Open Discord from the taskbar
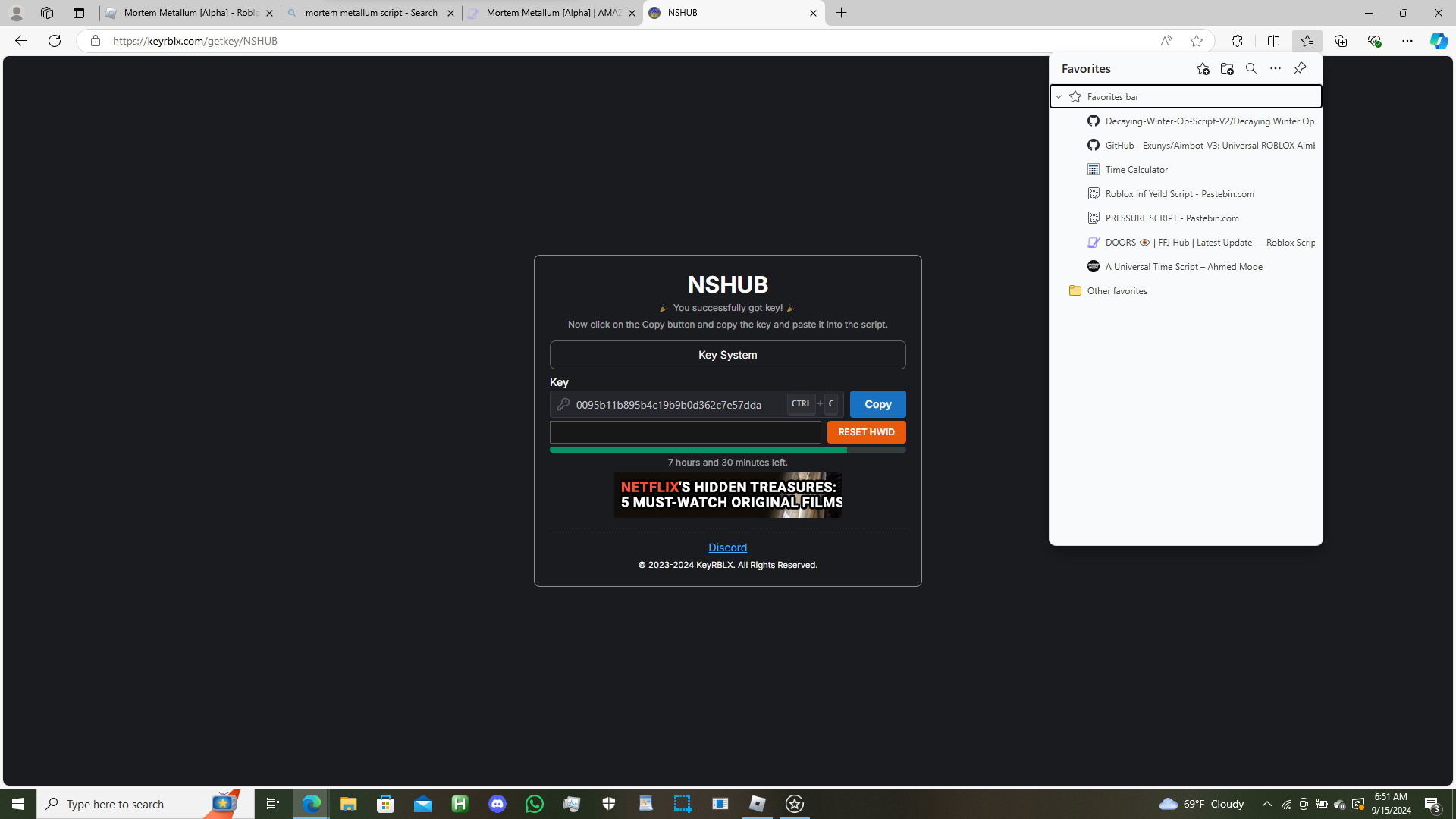1456x819 pixels. (x=497, y=804)
